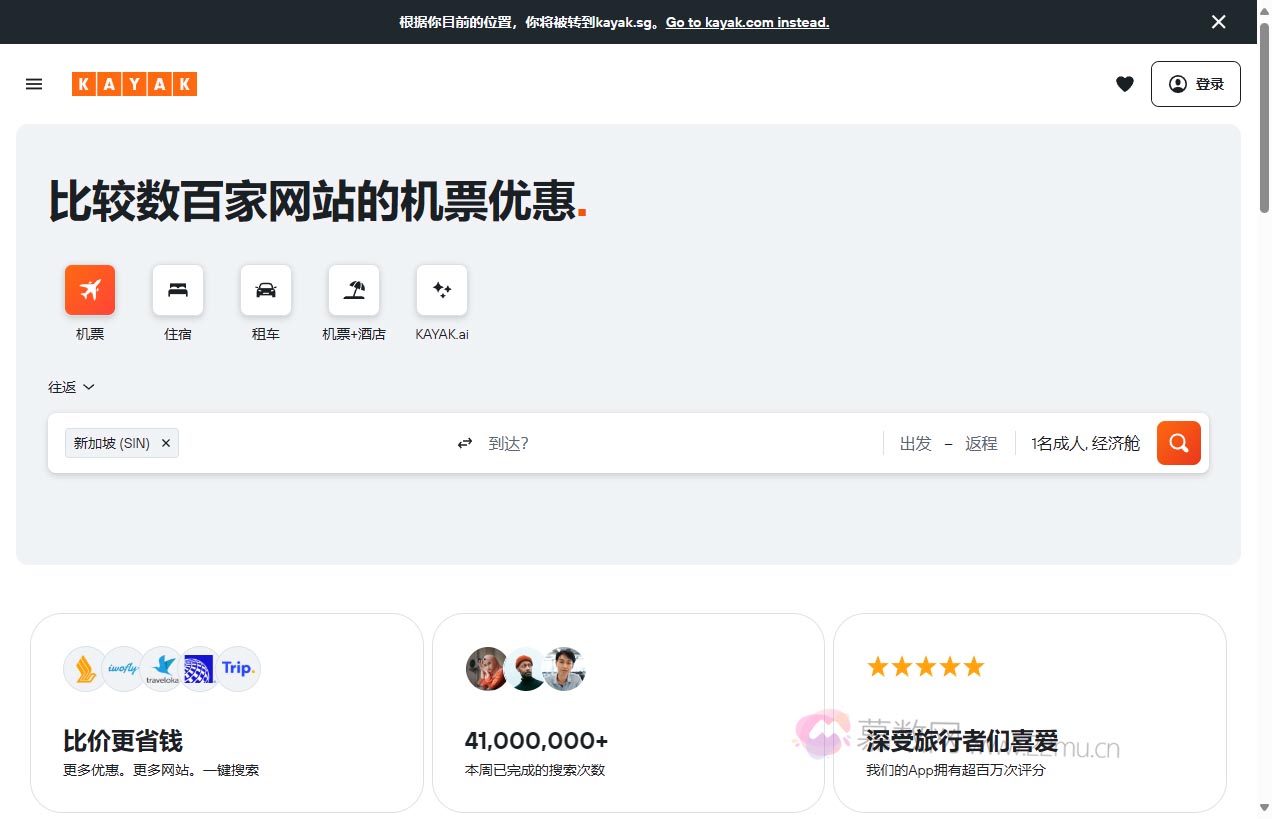Select the 机票+酒店 packages icon

click(354, 290)
